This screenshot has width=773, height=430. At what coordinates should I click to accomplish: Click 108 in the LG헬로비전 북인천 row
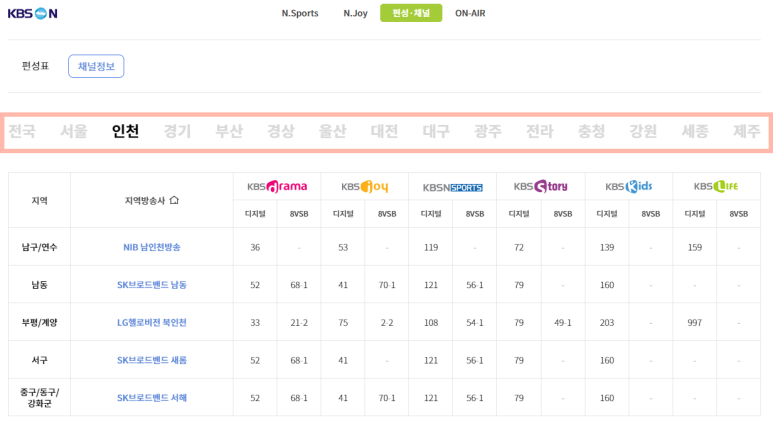coord(431,322)
